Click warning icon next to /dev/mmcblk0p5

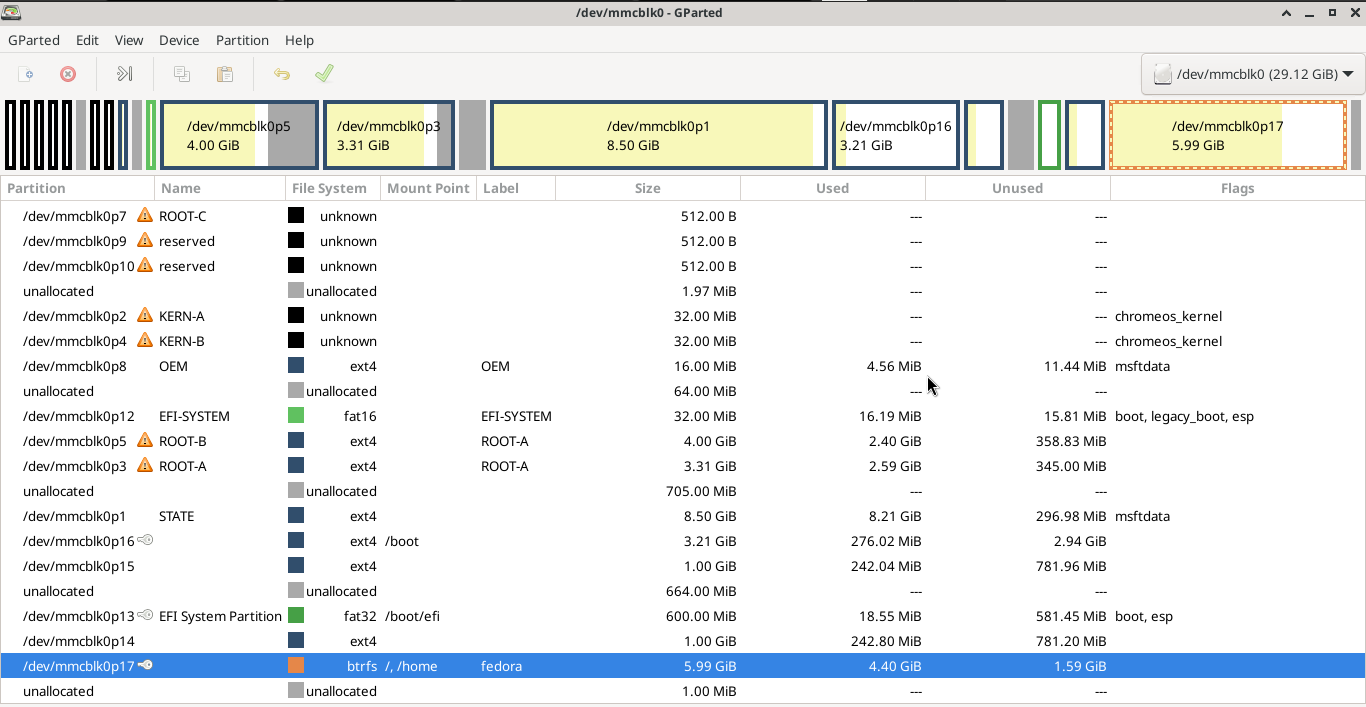(145, 440)
